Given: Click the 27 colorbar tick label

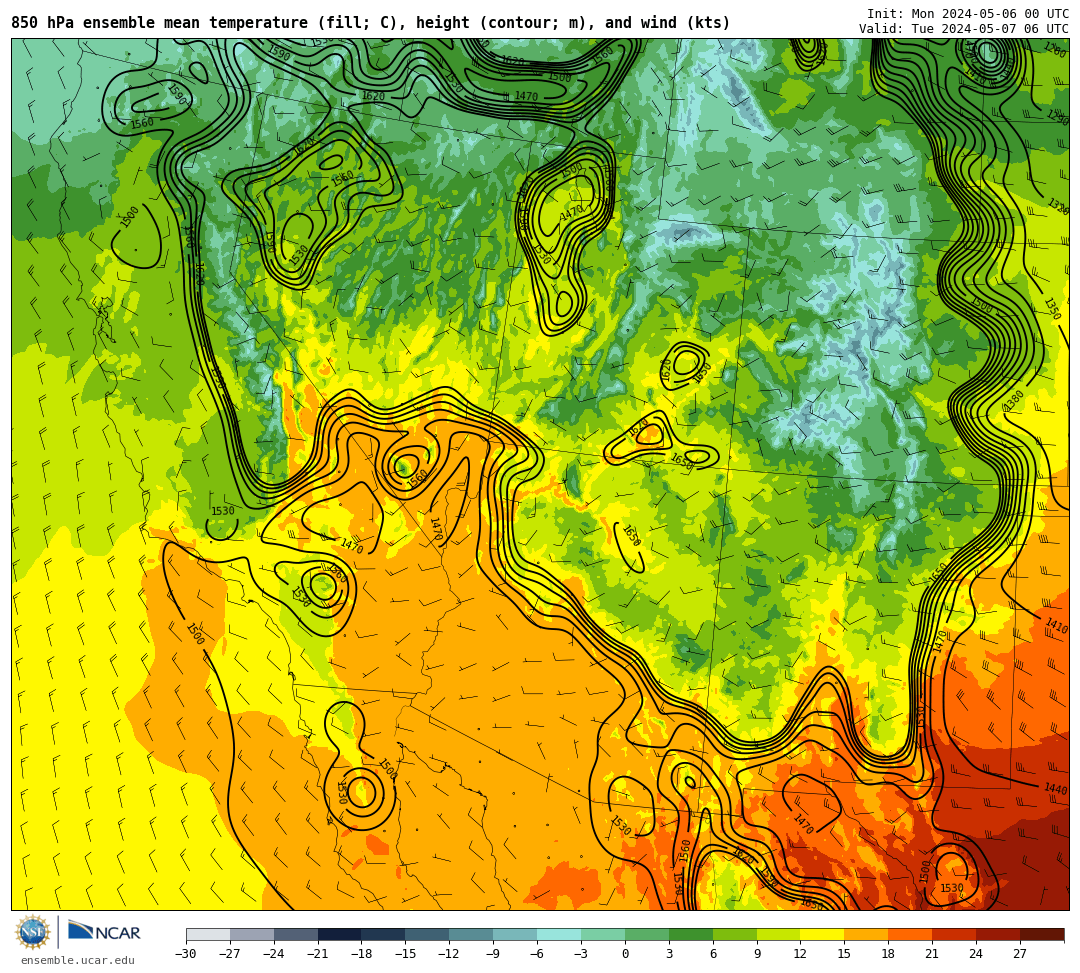Looking at the screenshot, I should pos(1020,954).
